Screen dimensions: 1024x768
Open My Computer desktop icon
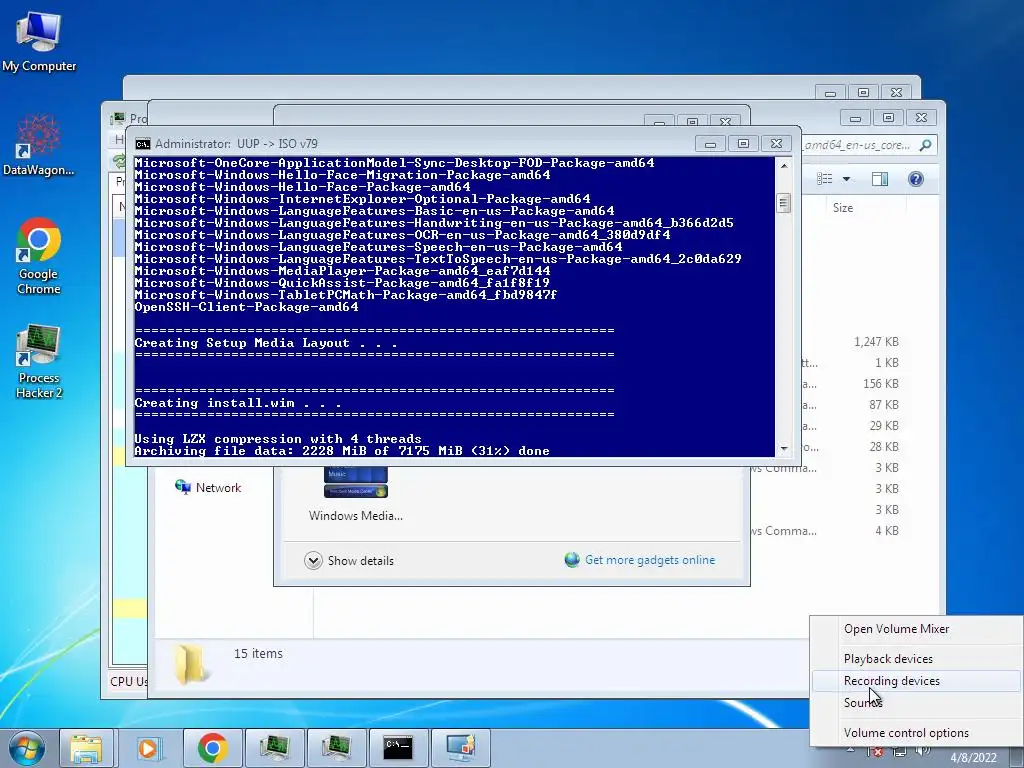click(x=39, y=40)
